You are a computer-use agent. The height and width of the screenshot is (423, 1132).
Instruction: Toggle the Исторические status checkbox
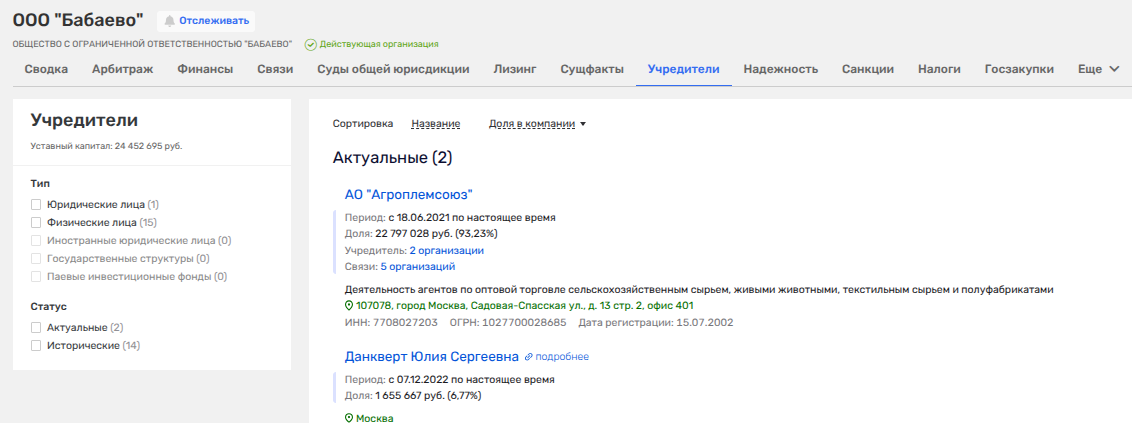[36, 345]
